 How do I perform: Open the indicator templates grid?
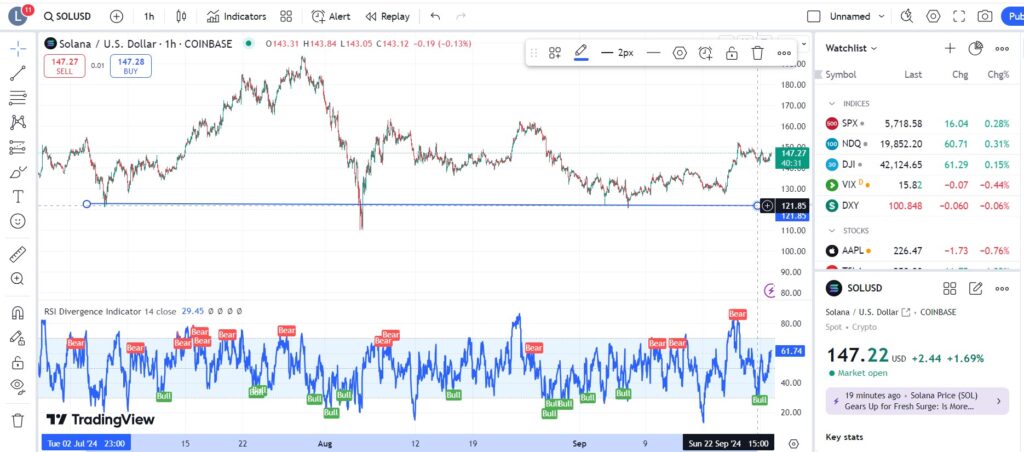(286, 16)
